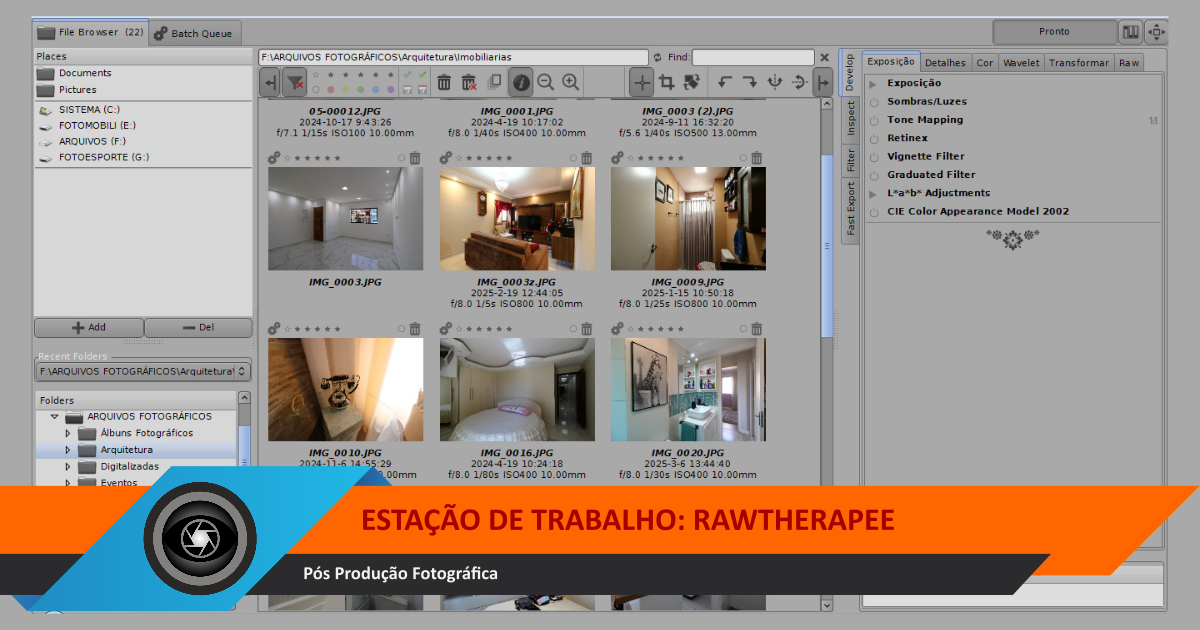Enable the Sombras/Luzes tool power toggle
Image resolution: width=1200 pixels, height=630 pixels.
click(874, 102)
